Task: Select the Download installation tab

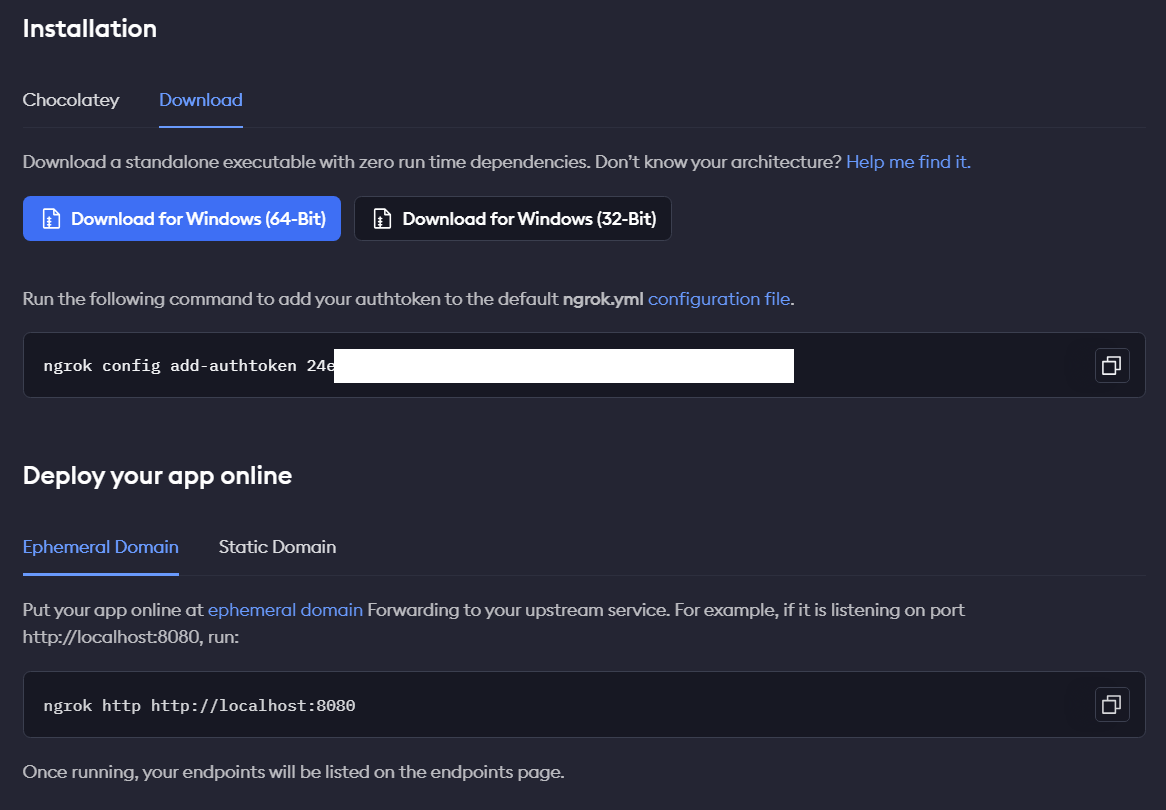Action: (x=201, y=100)
